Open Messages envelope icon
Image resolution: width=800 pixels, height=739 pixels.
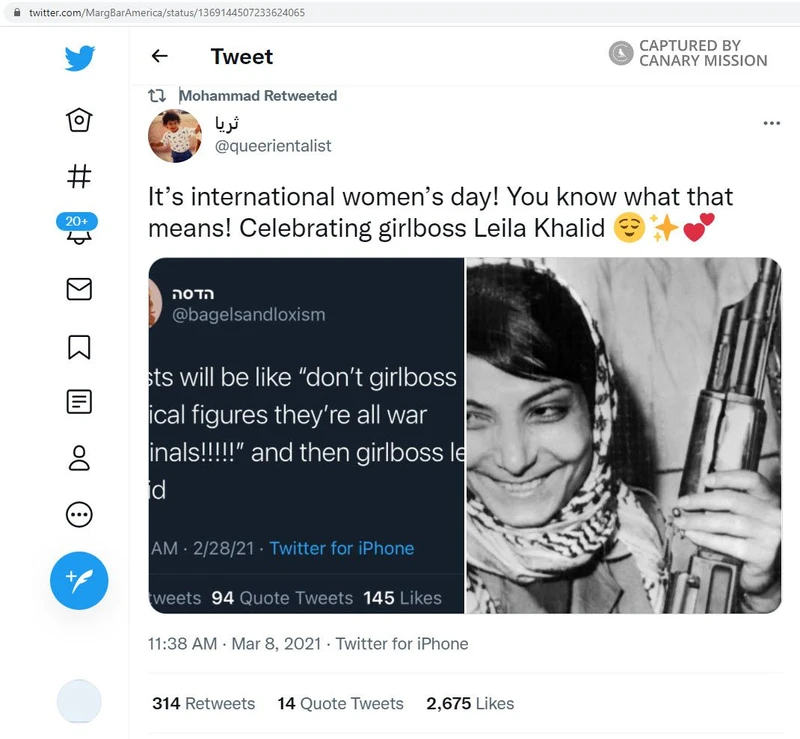pos(79,289)
